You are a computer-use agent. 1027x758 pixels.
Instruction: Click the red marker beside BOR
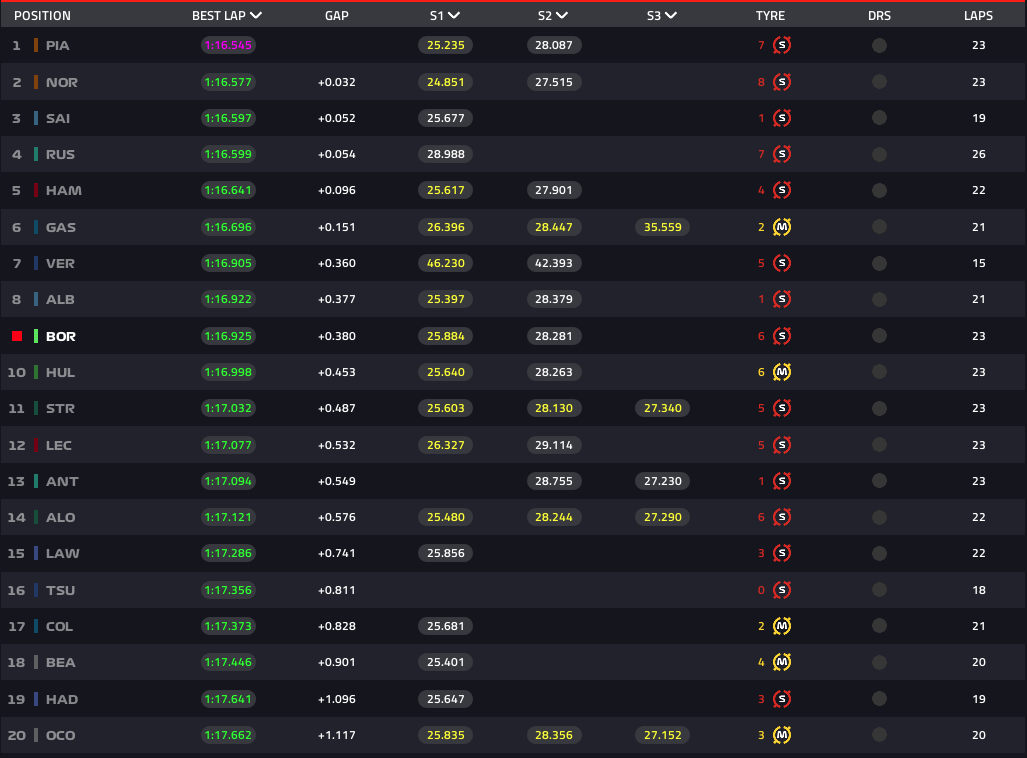[17, 336]
